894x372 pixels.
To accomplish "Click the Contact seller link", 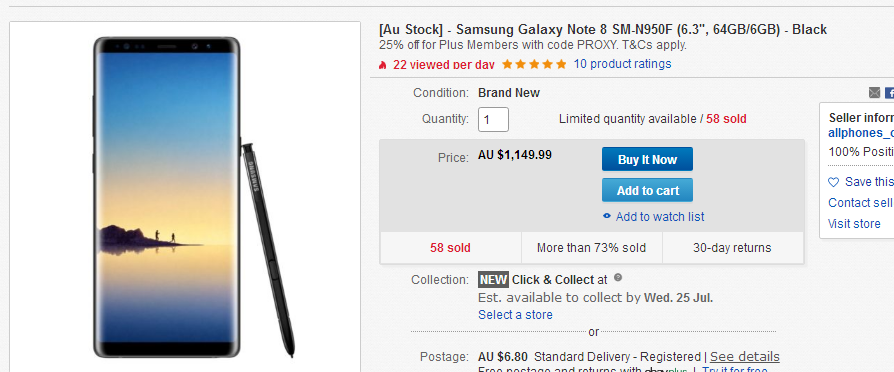I will 860,203.
